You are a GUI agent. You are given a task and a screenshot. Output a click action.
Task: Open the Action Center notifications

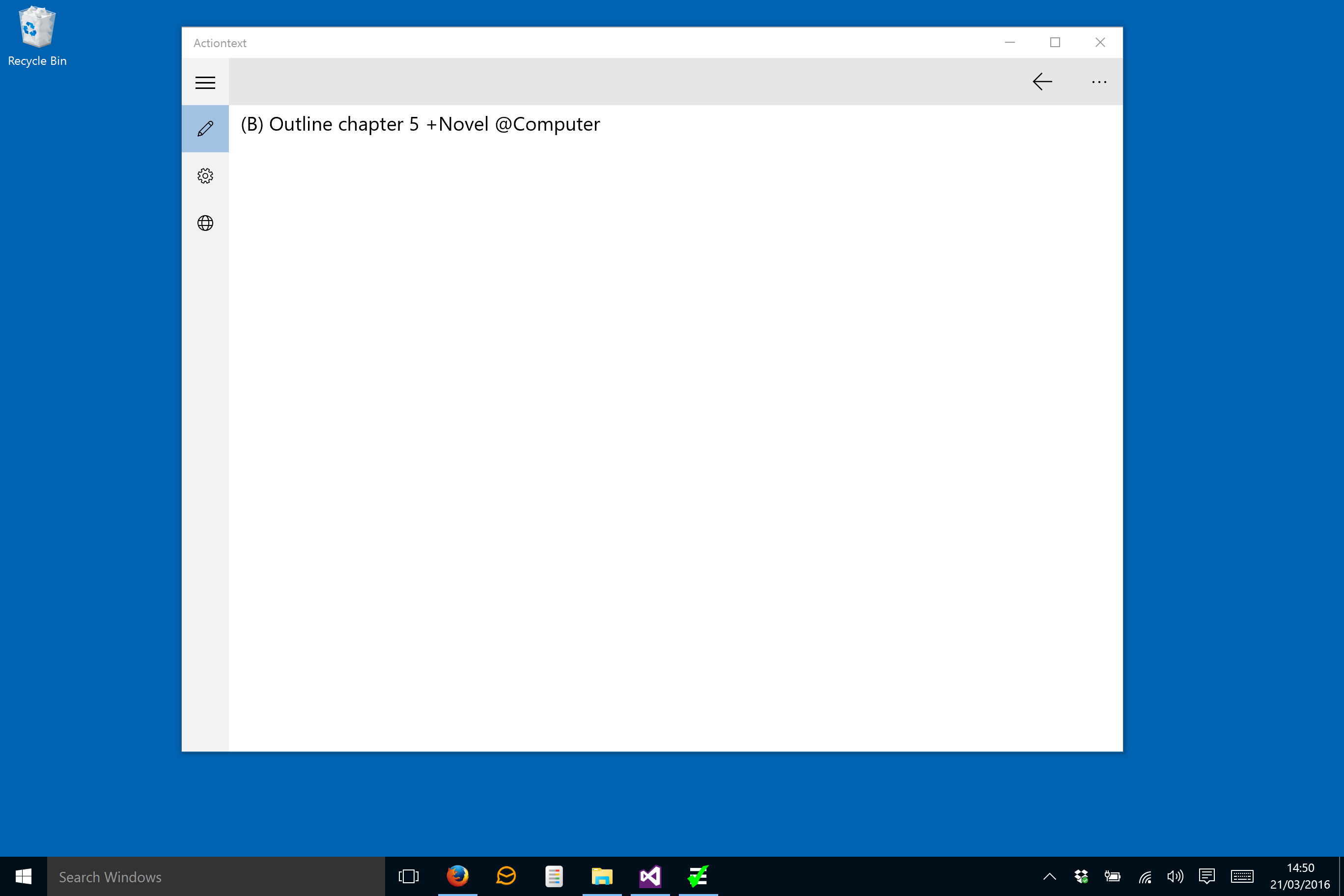(1206, 876)
